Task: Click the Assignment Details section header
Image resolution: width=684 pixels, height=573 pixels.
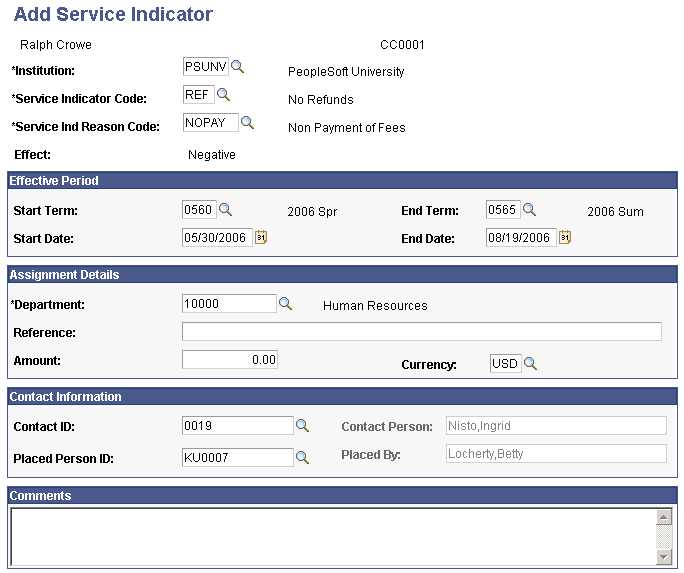Action: (x=342, y=275)
